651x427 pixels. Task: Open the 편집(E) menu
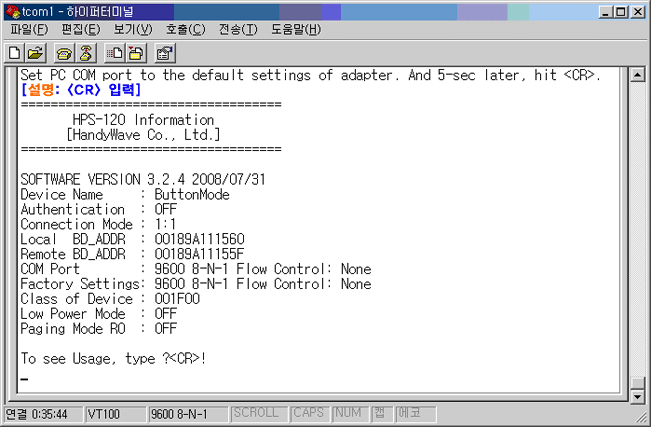coord(81,29)
